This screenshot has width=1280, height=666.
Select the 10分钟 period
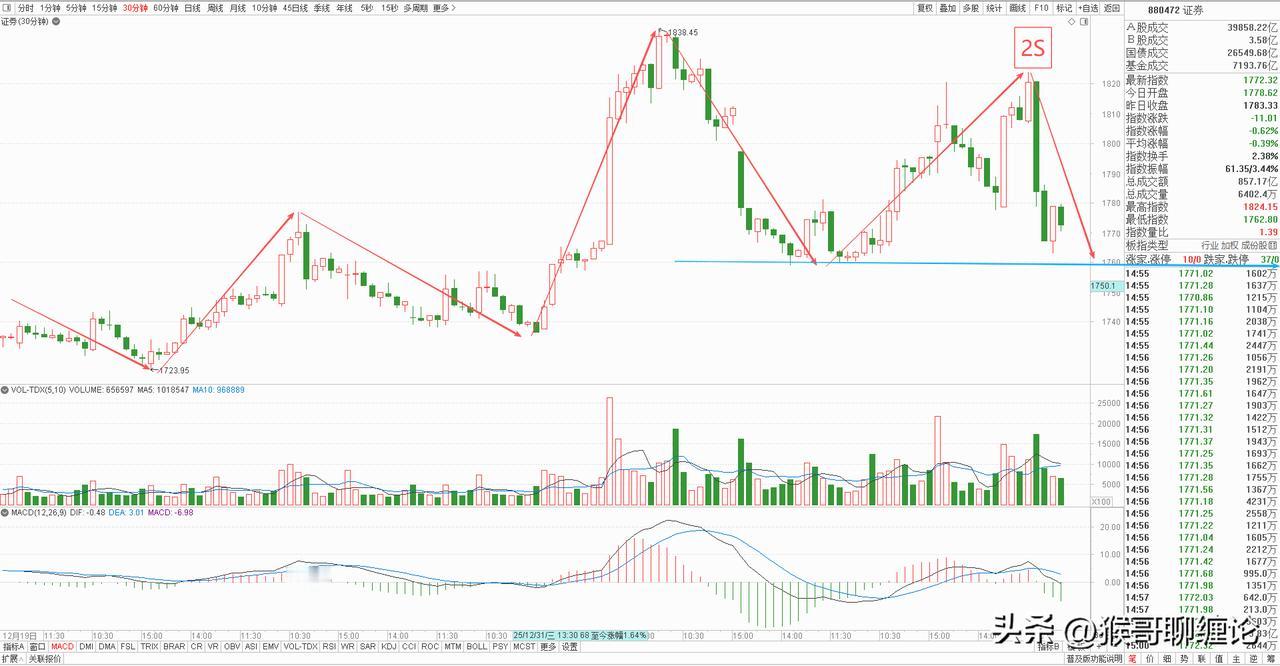pos(265,8)
